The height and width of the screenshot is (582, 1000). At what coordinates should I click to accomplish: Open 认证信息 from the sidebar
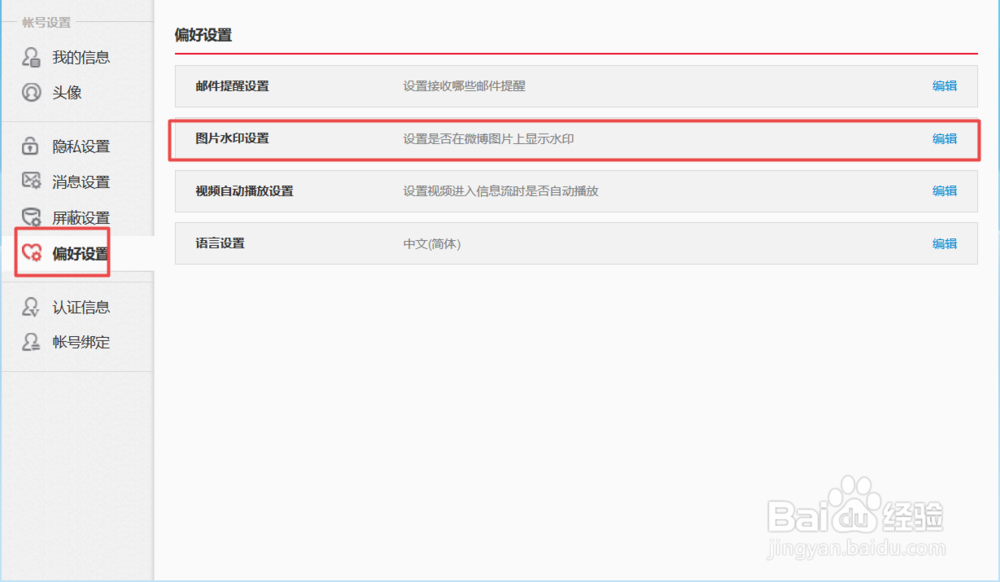pyautogui.click(x=81, y=307)
